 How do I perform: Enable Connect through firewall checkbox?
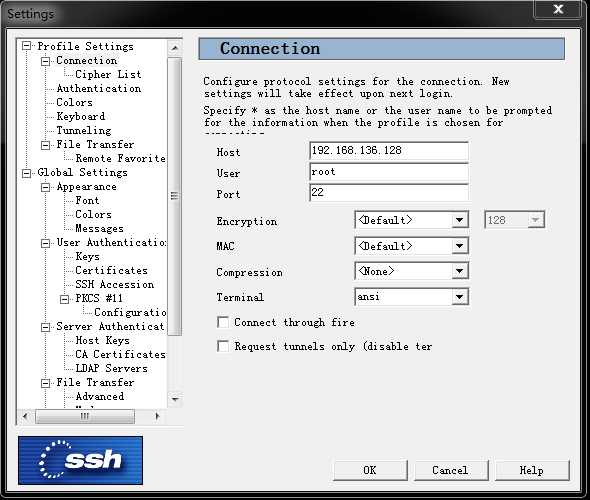pyautogui.click(x=223, y=322)
